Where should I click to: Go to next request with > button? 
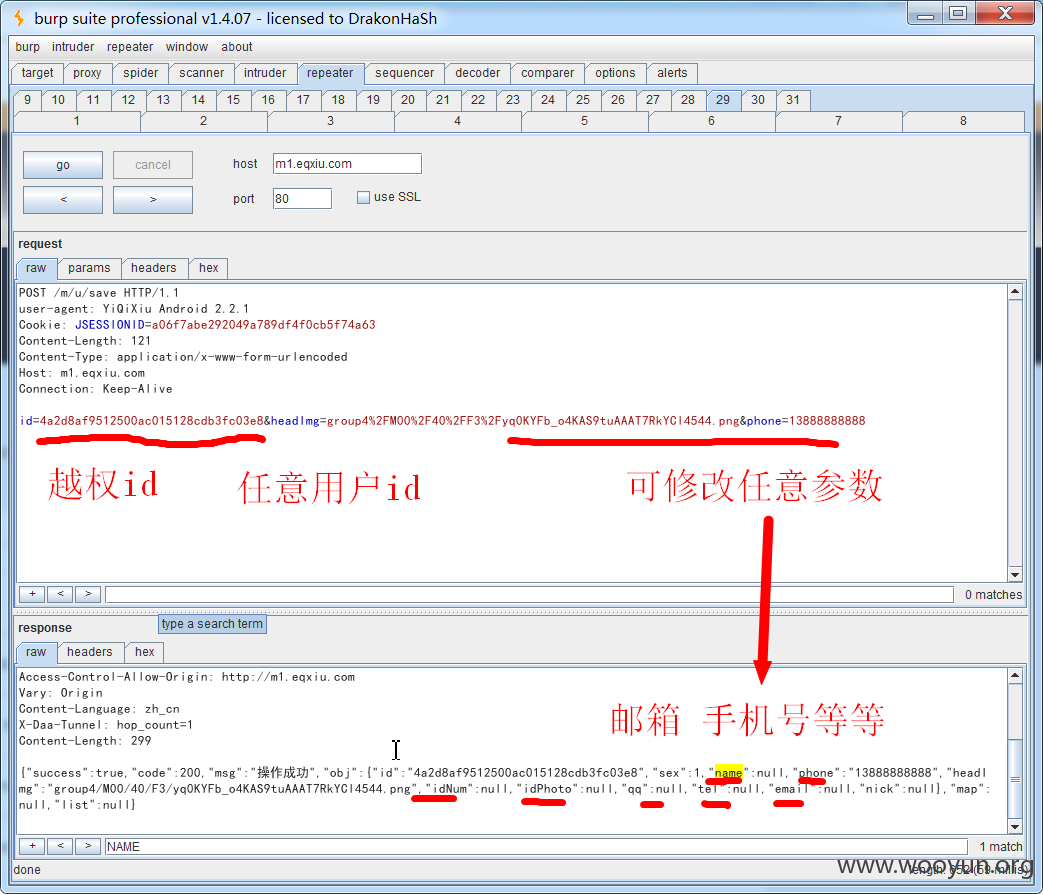click(153, 200)
